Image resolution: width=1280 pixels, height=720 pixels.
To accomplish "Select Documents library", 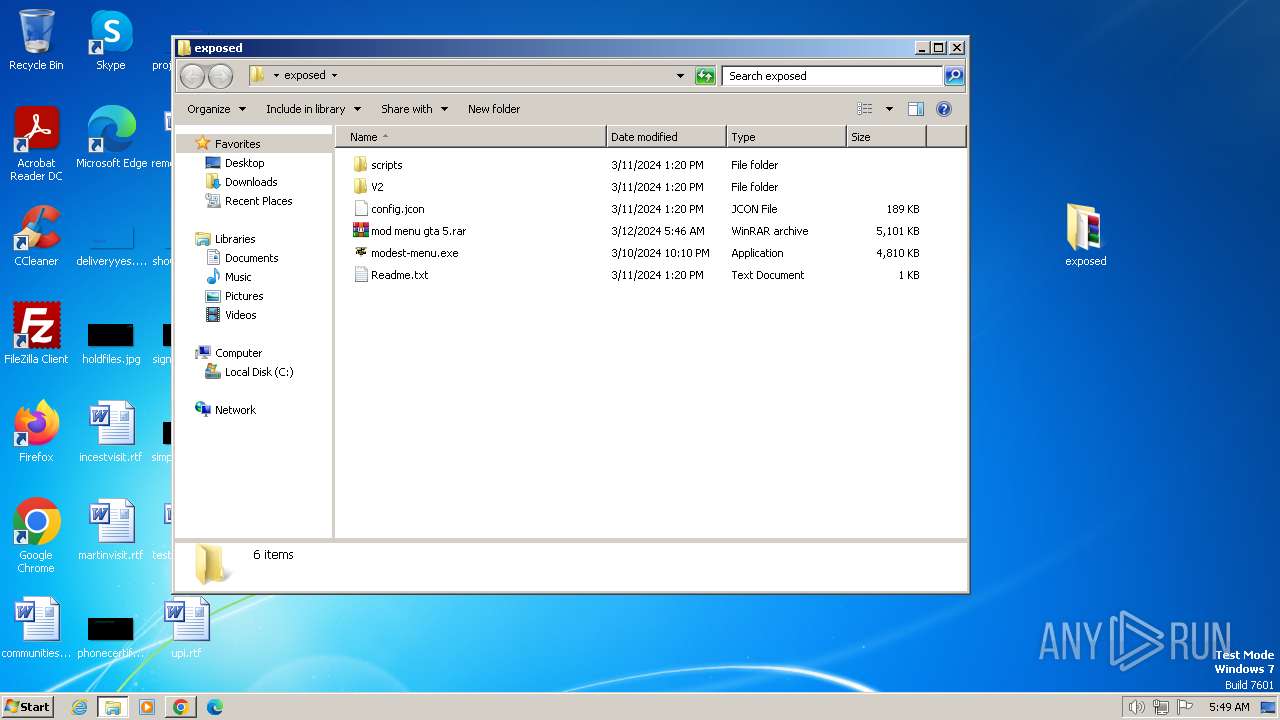I will coord(251,258).
